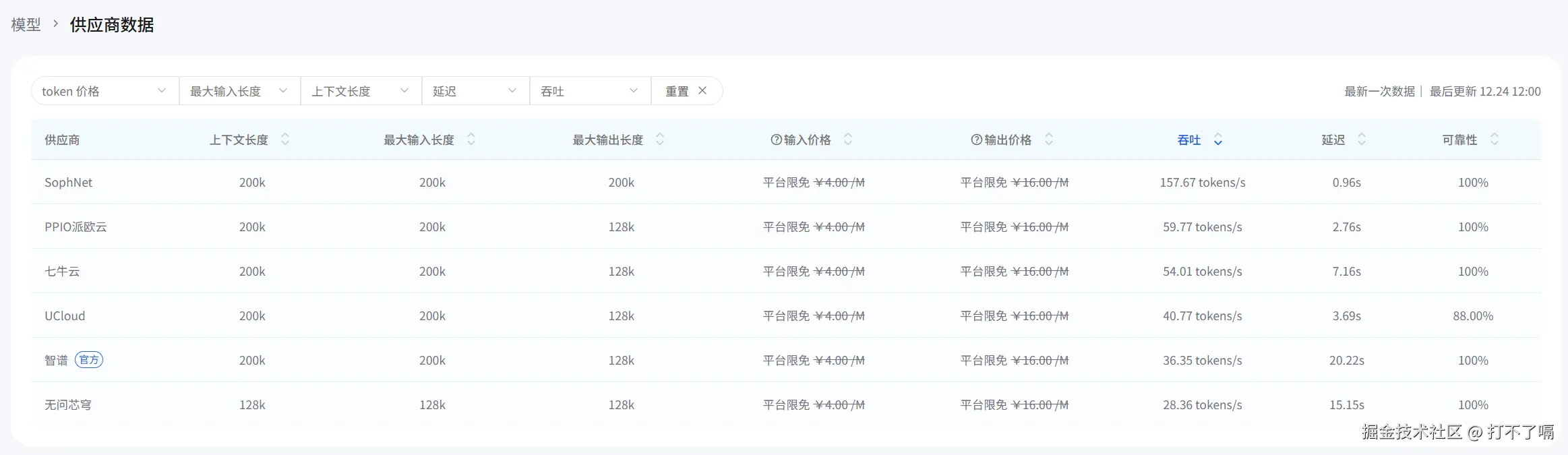The width and height of the screenshot is (1568, 455).
Task: Open the 上下文长度 filter dropdown
Action: pyautogui.click(x=361, y=91)
